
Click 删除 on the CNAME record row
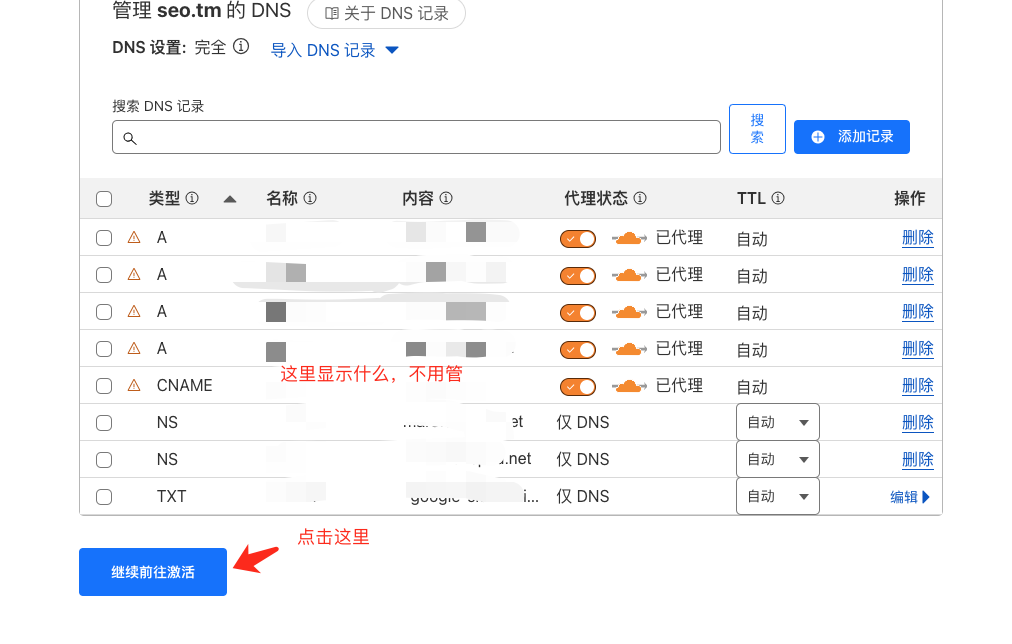[918, 385]
